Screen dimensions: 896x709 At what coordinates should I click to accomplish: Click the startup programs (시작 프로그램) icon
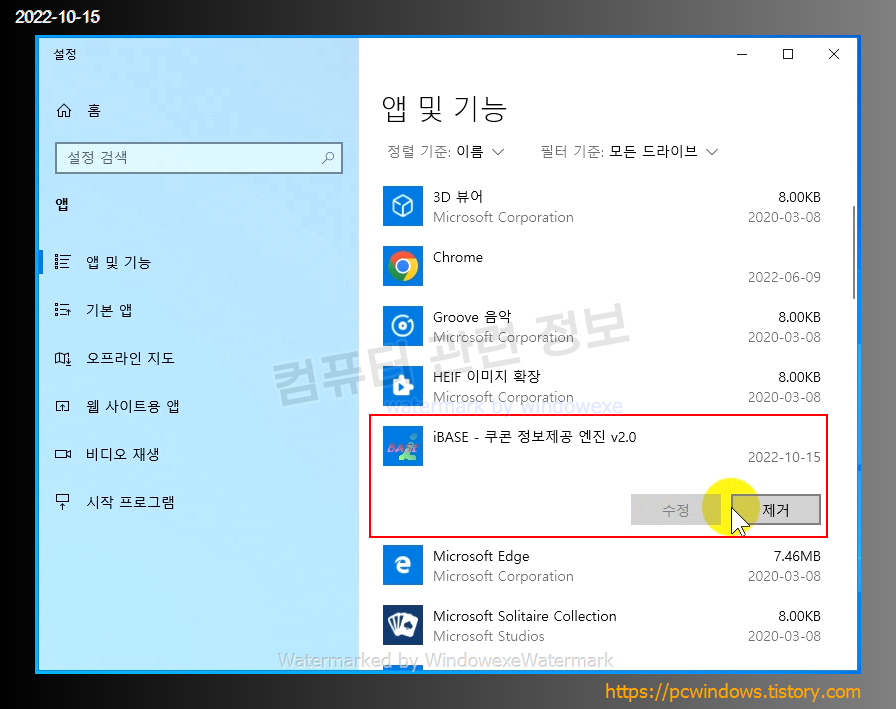(62, 502)
